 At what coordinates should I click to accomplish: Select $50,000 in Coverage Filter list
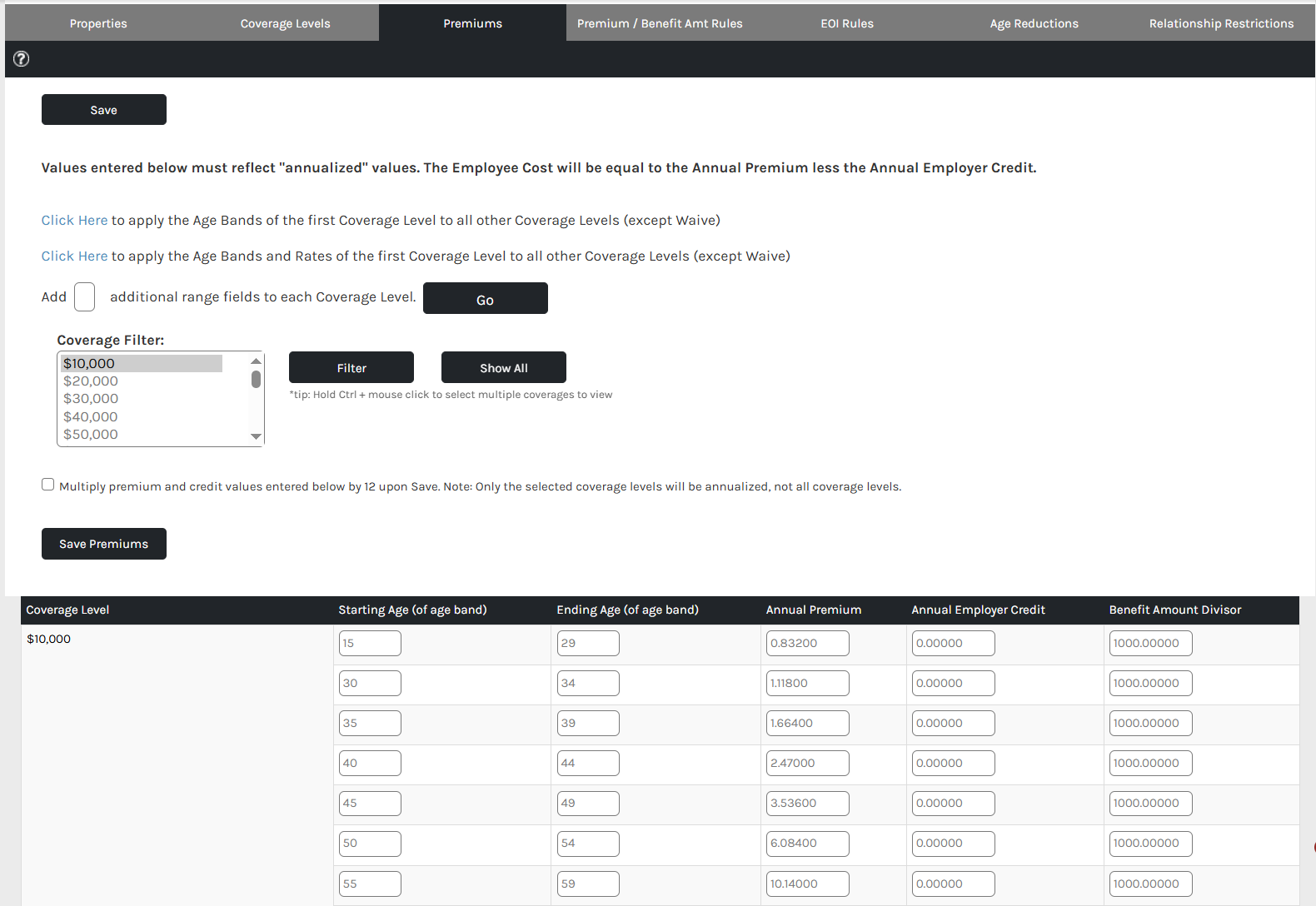click(142, 434)
